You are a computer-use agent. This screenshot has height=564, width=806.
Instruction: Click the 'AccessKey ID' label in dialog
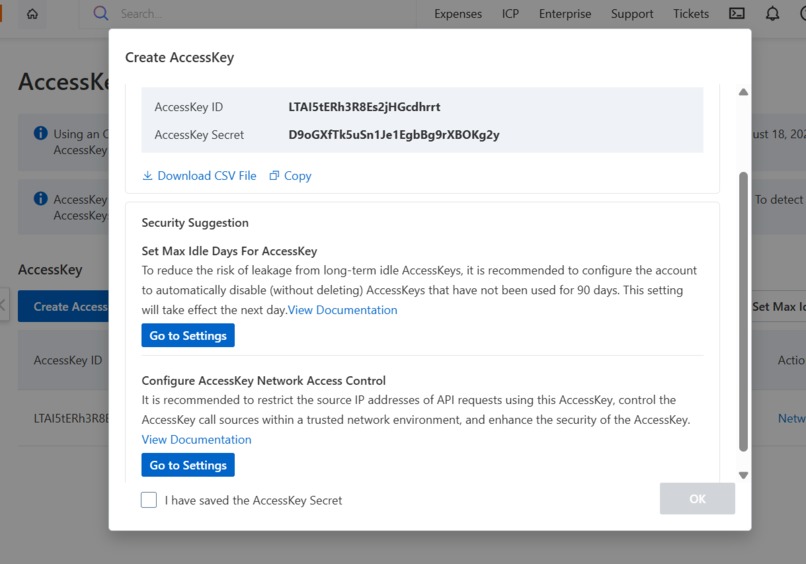(x=189, y=107)
